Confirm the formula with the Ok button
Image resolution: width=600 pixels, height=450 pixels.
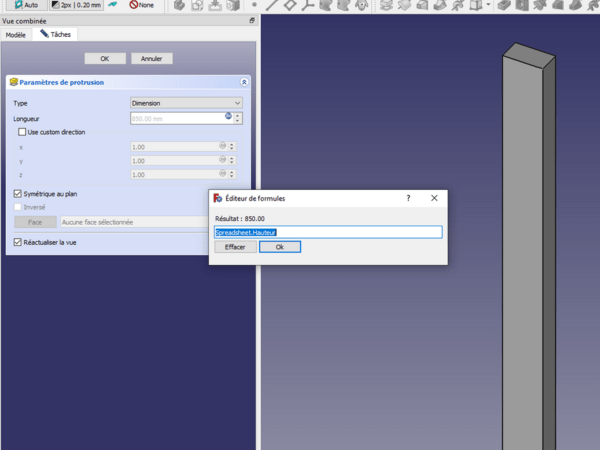tap(280, 247)
